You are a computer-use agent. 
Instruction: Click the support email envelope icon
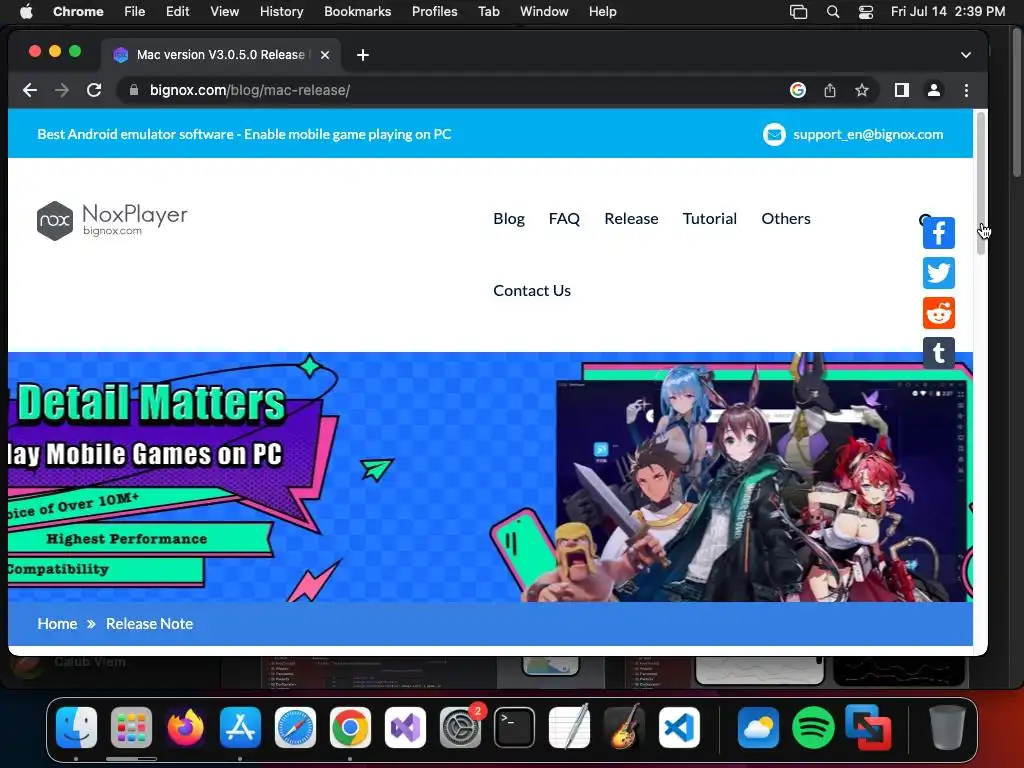774,135
